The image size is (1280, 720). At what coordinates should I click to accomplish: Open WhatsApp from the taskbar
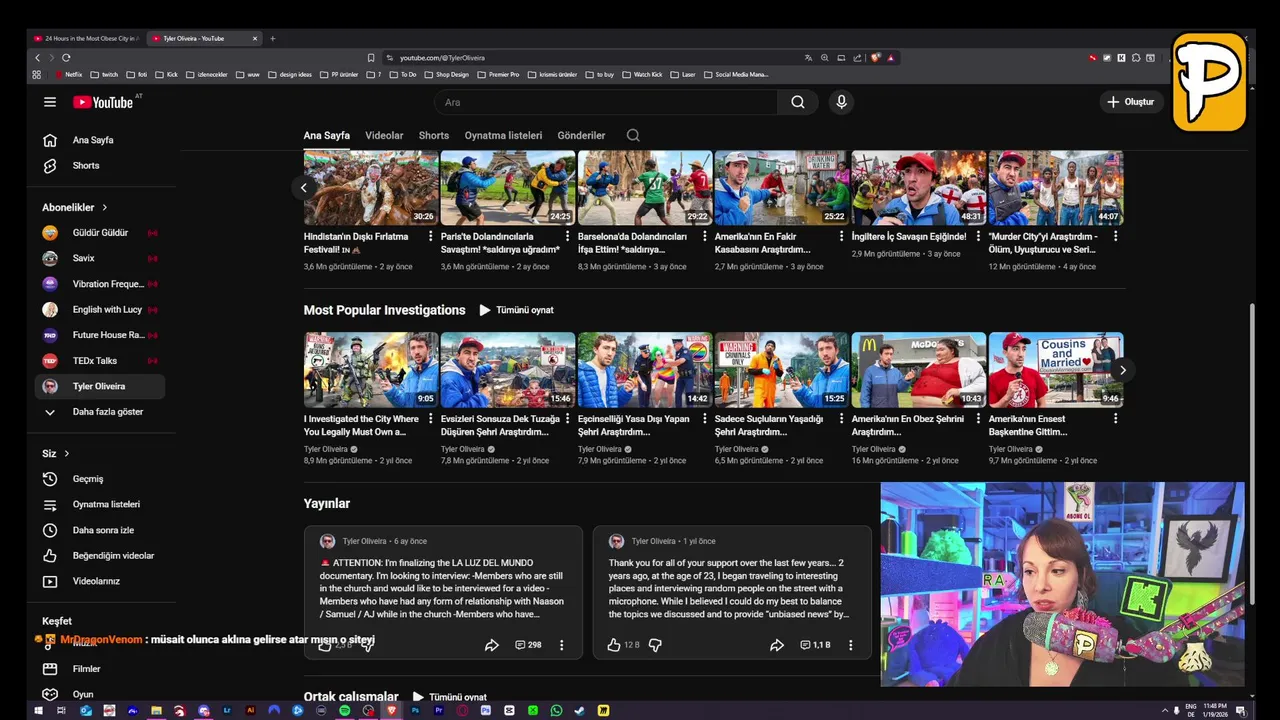(x=556, y=711)
